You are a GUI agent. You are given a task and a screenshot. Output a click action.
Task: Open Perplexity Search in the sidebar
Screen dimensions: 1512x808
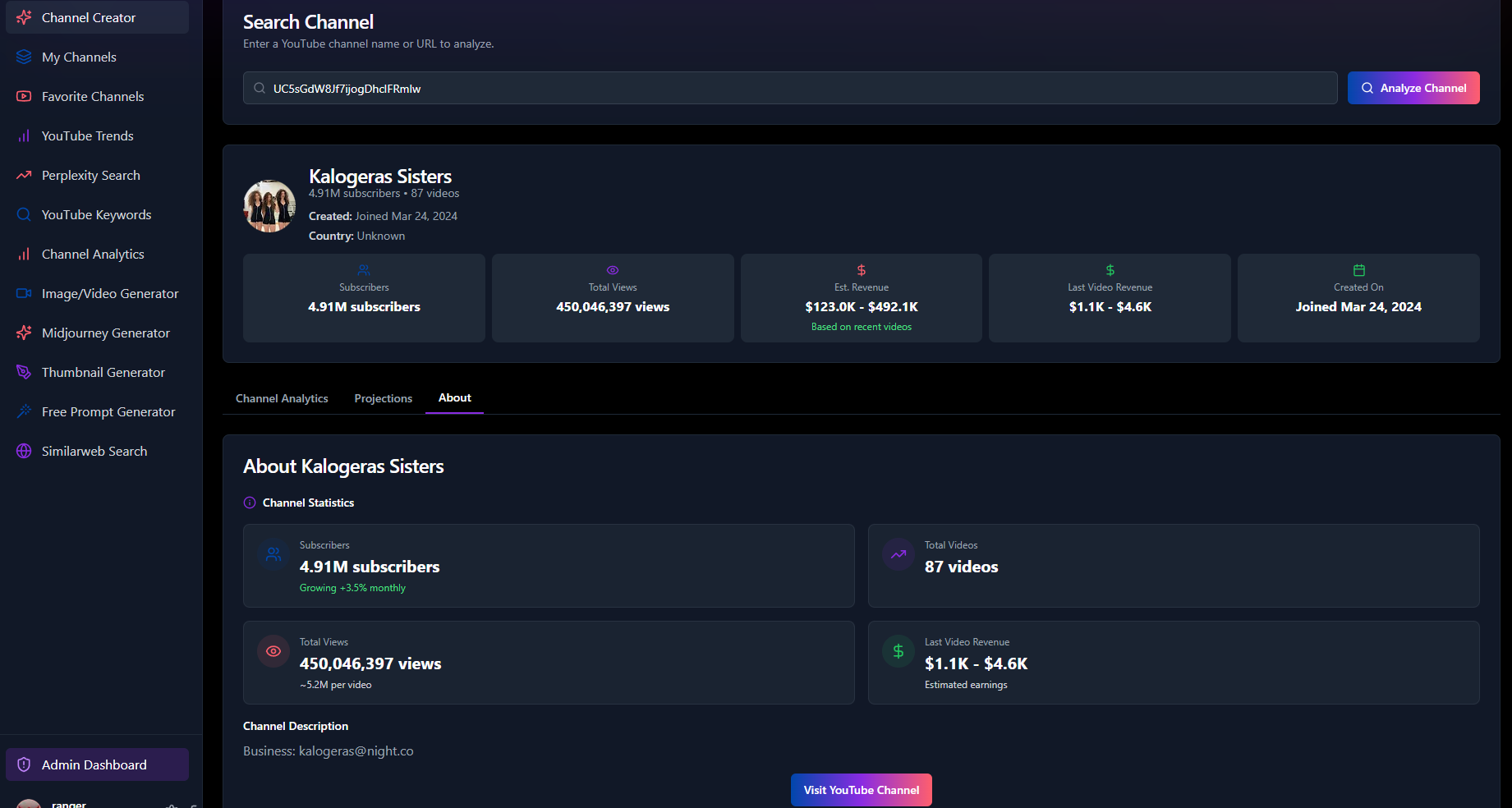tap(97, 175)
